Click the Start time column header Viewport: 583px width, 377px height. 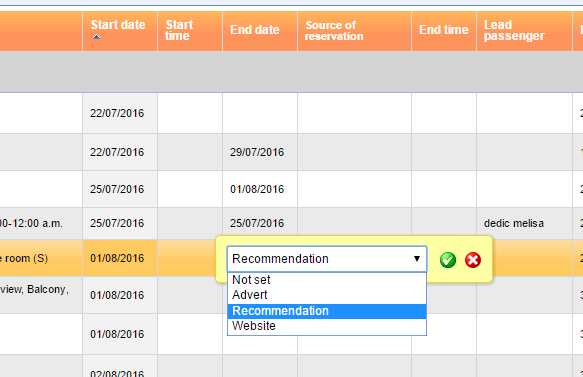coord(179,30)
